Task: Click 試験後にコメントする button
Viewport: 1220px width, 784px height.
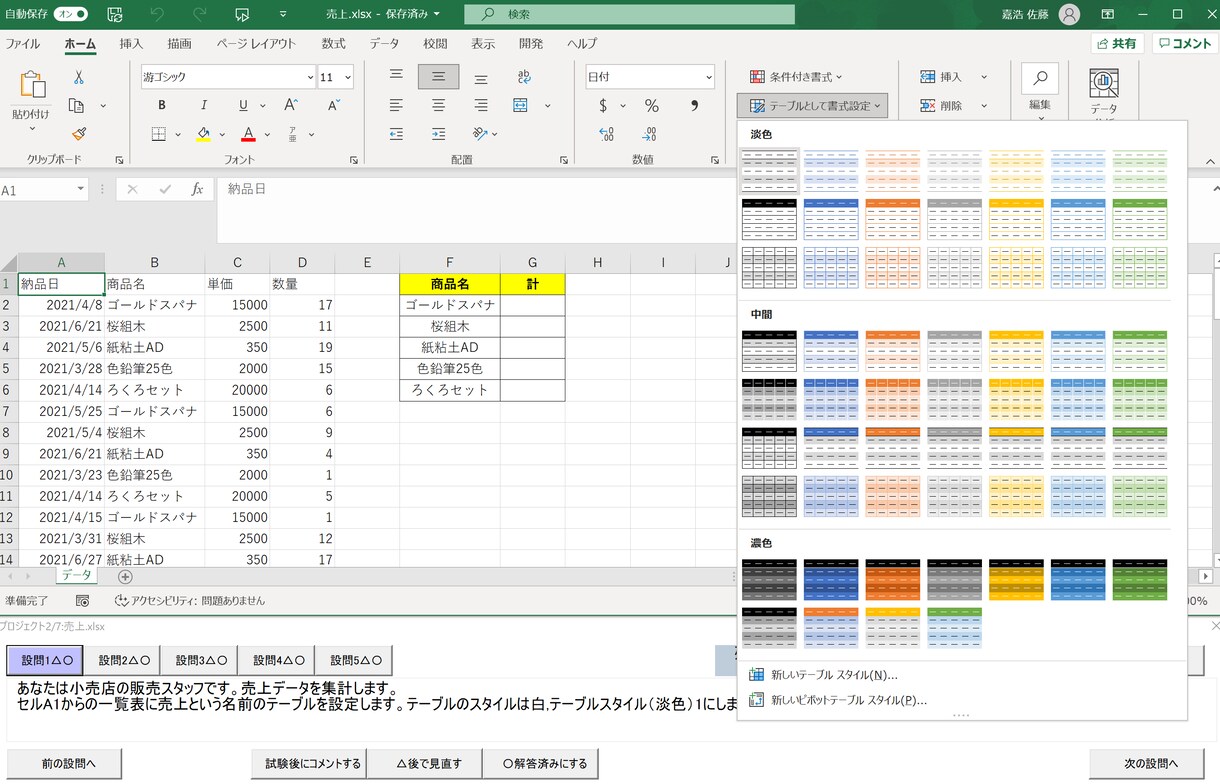Action: pyautogui.click(x=309, y=764)
